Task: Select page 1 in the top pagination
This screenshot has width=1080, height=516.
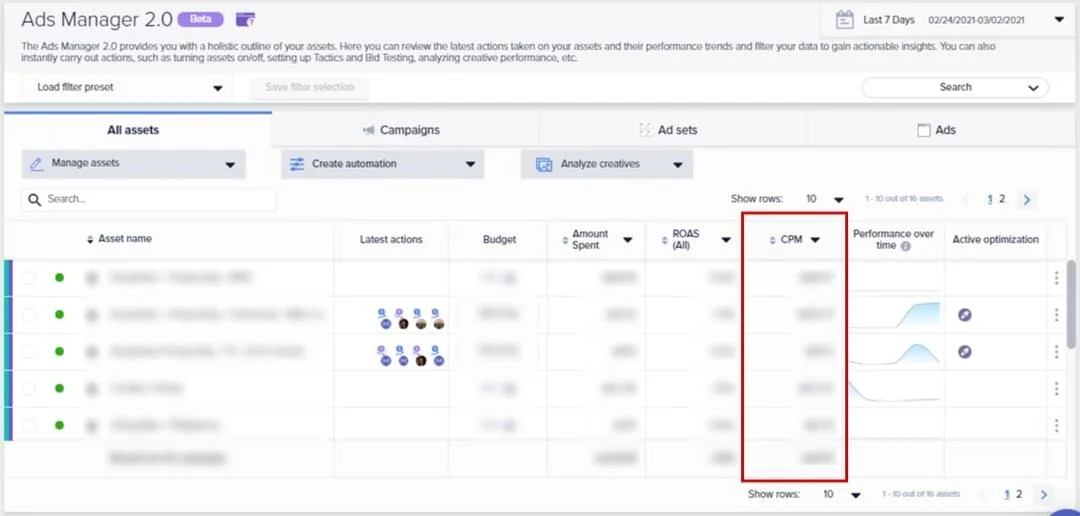Action: [990, 199]
